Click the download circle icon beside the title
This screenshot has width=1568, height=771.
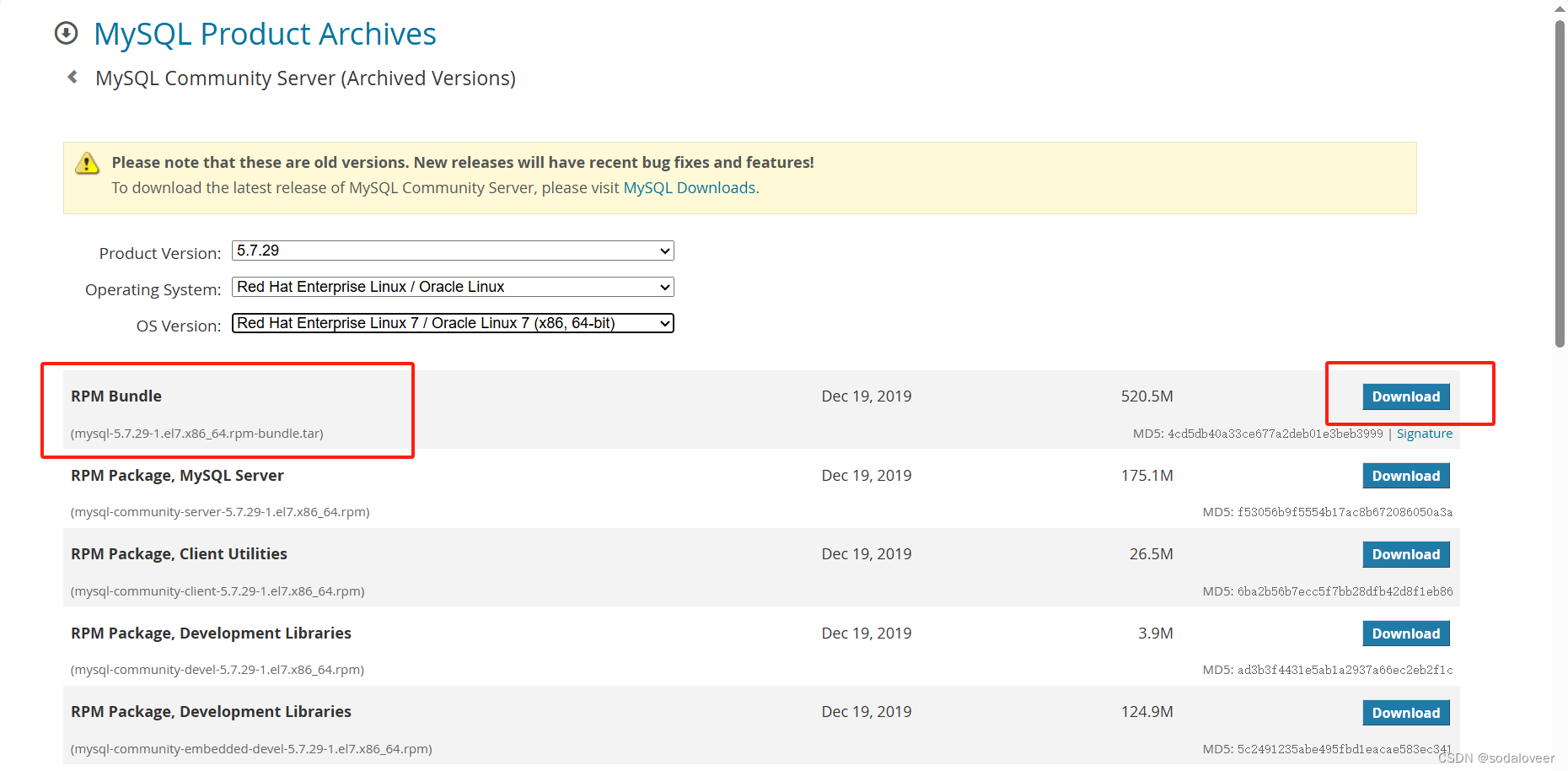66,34
